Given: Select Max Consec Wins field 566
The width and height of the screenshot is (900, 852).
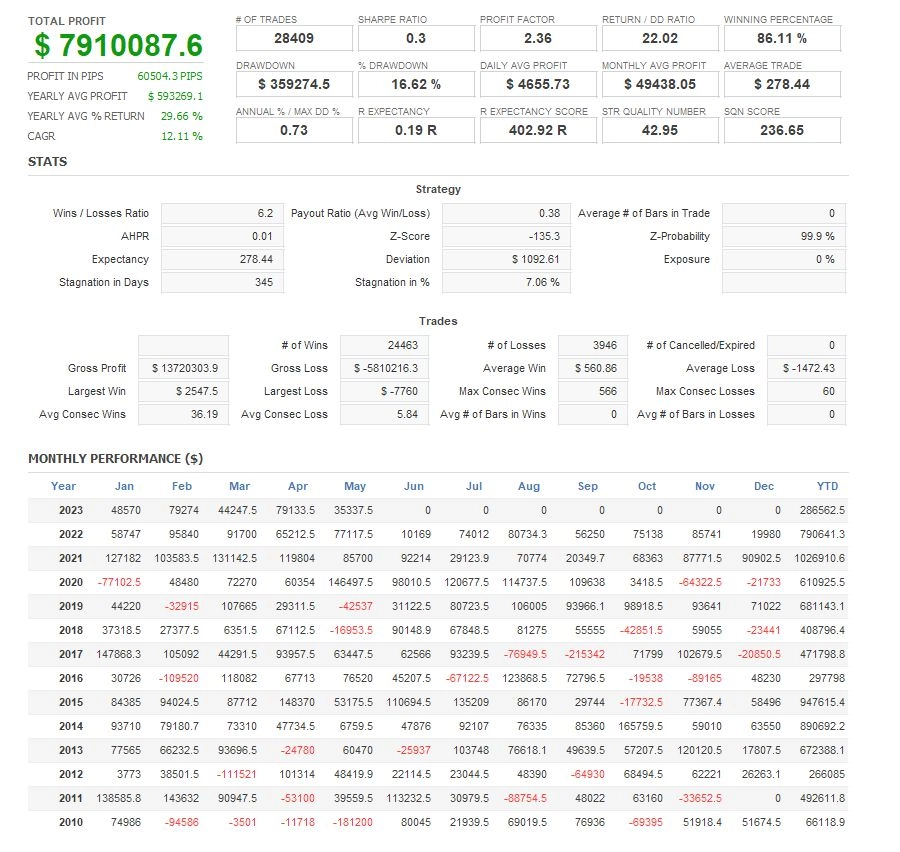Looking at the screenshot, I should point(593,392).
